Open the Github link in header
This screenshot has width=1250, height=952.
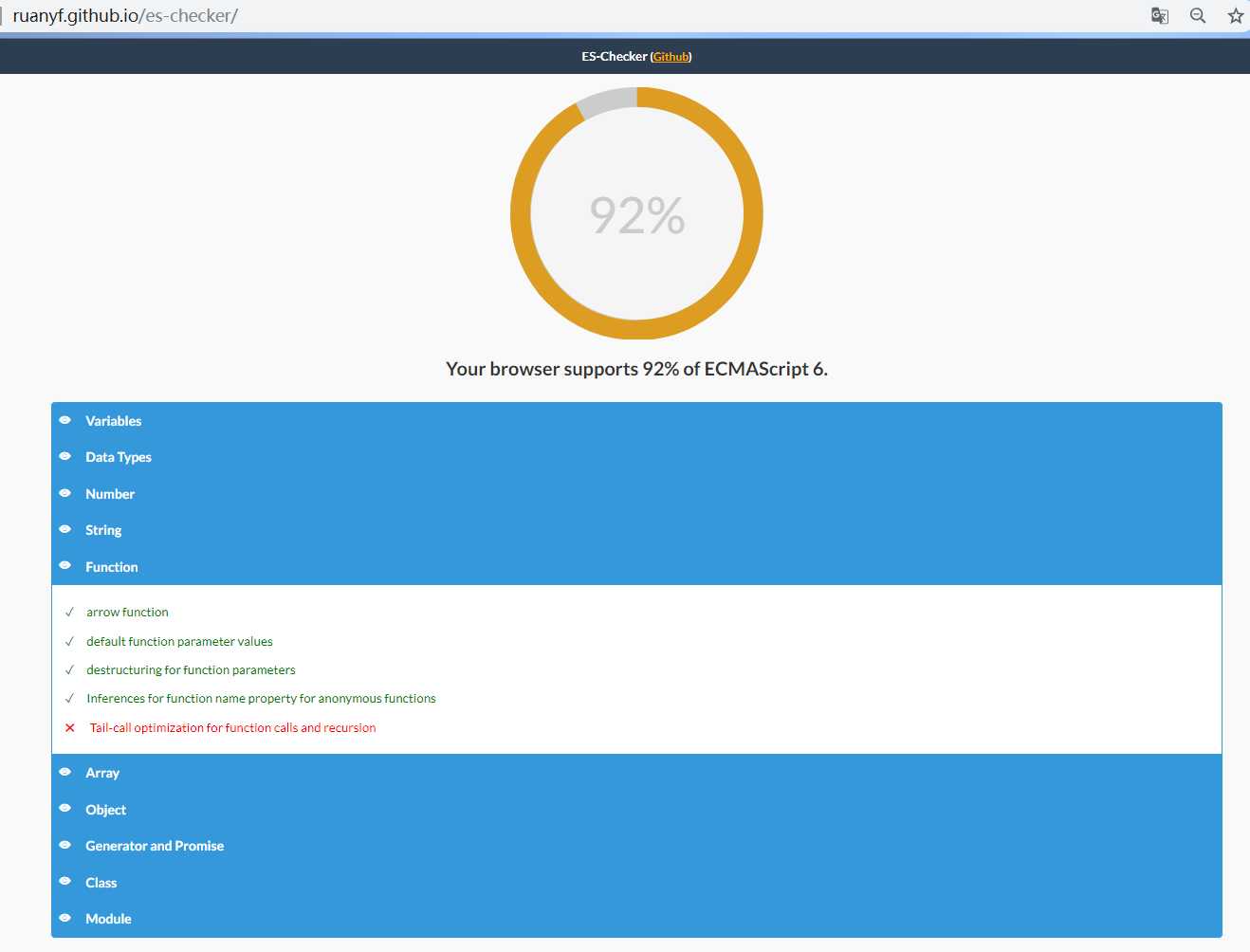tap(671, 57)
